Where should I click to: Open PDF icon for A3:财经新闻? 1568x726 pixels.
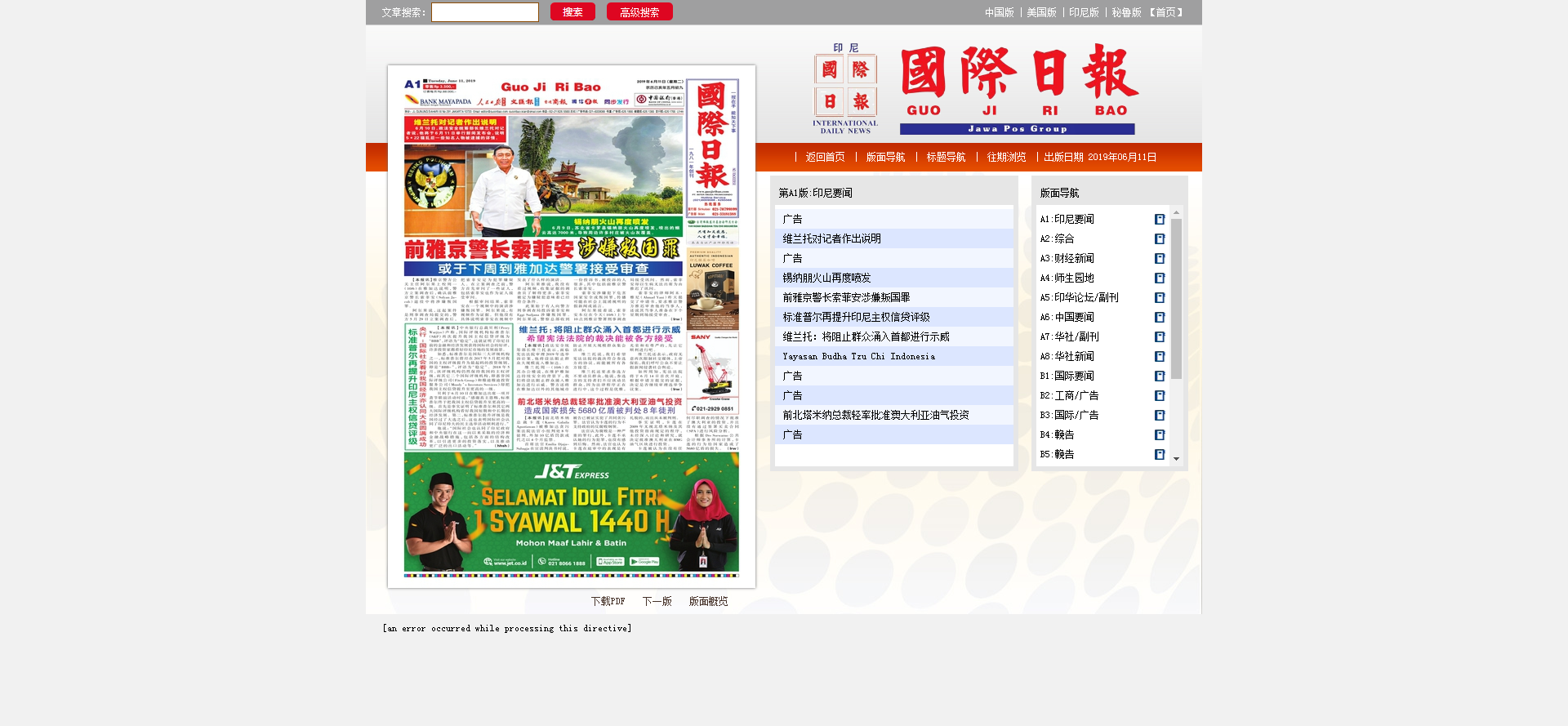coord(1160,258)
